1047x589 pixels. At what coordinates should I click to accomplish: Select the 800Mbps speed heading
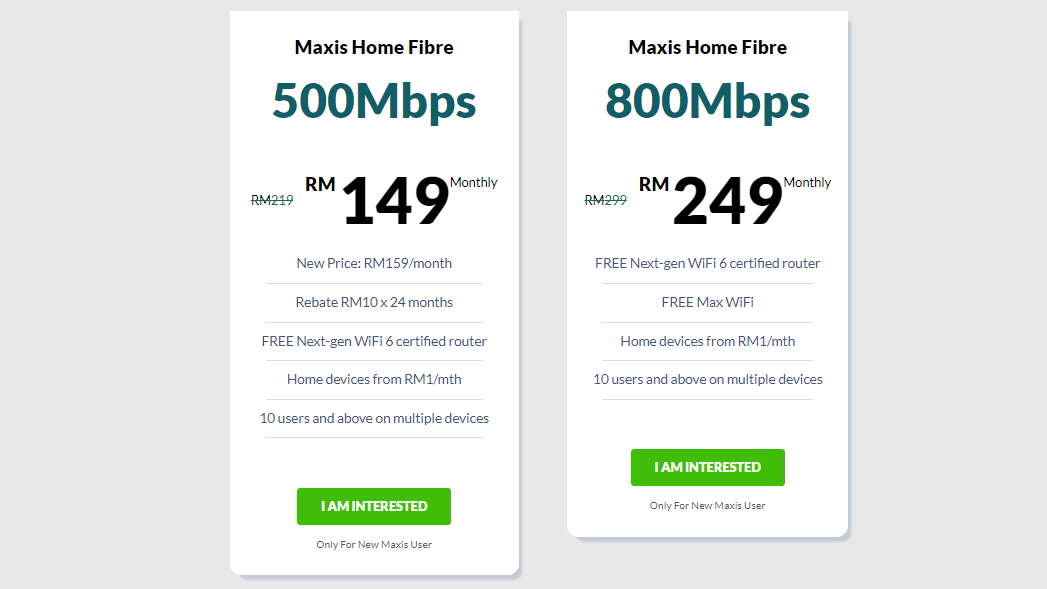pyautogui.click(x=708, y=101)
